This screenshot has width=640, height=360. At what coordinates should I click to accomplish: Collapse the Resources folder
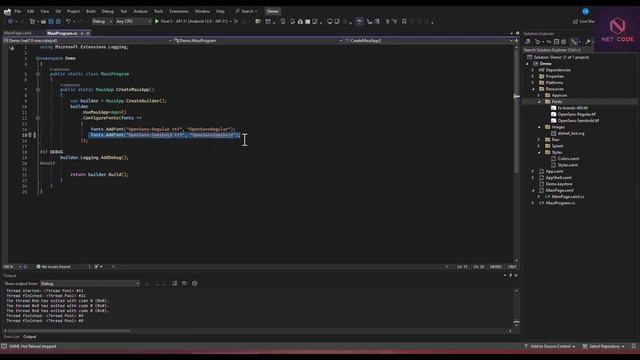tap(533, 89)
